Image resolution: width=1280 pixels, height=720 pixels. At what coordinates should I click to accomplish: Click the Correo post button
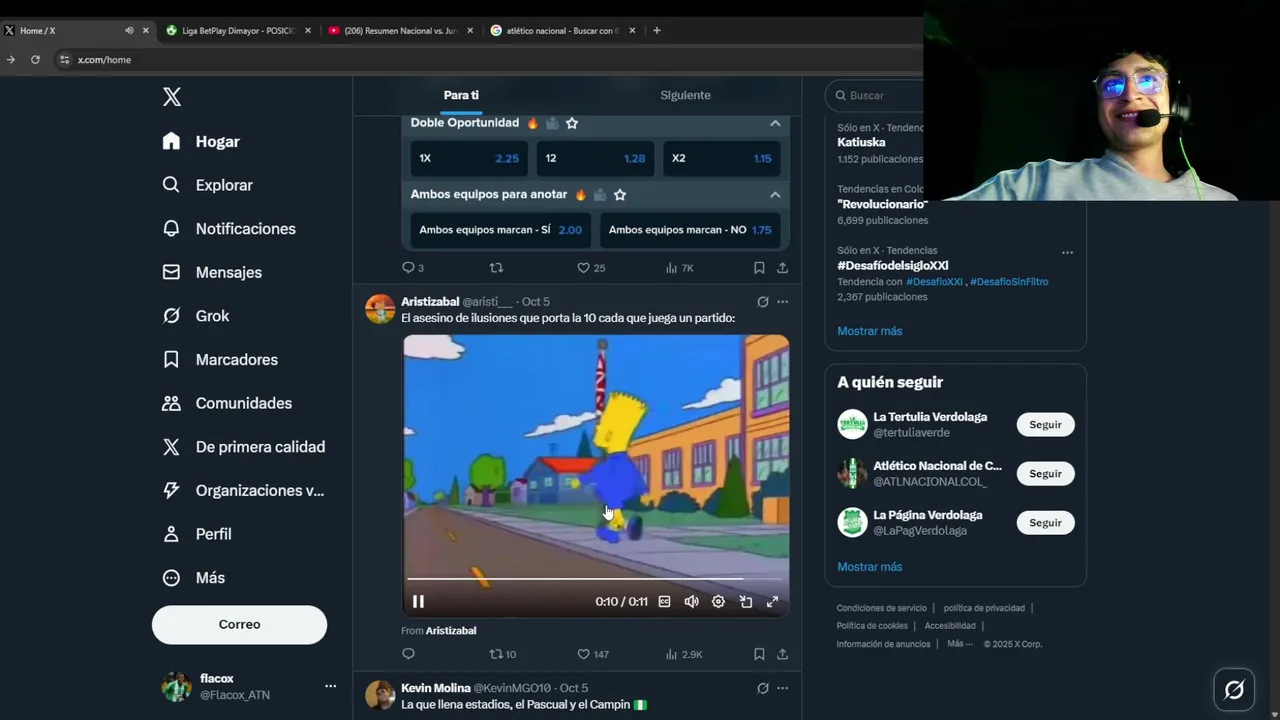(x=239, y=624)
